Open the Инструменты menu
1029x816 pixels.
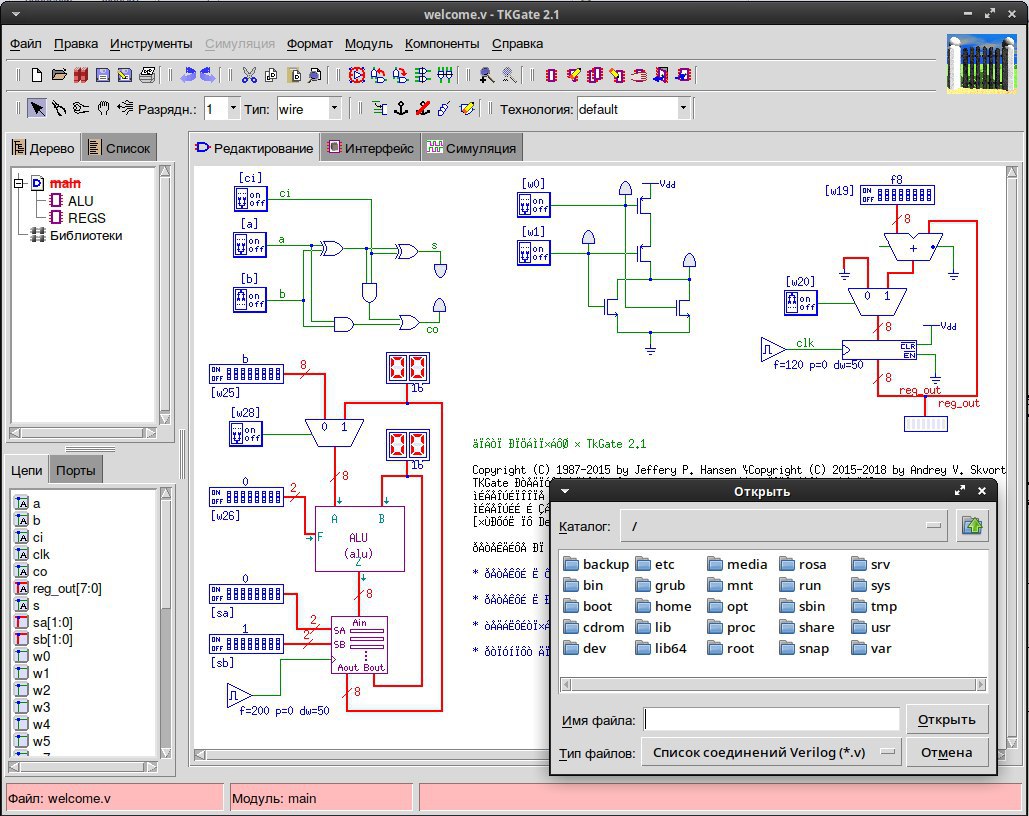point(151,44)
